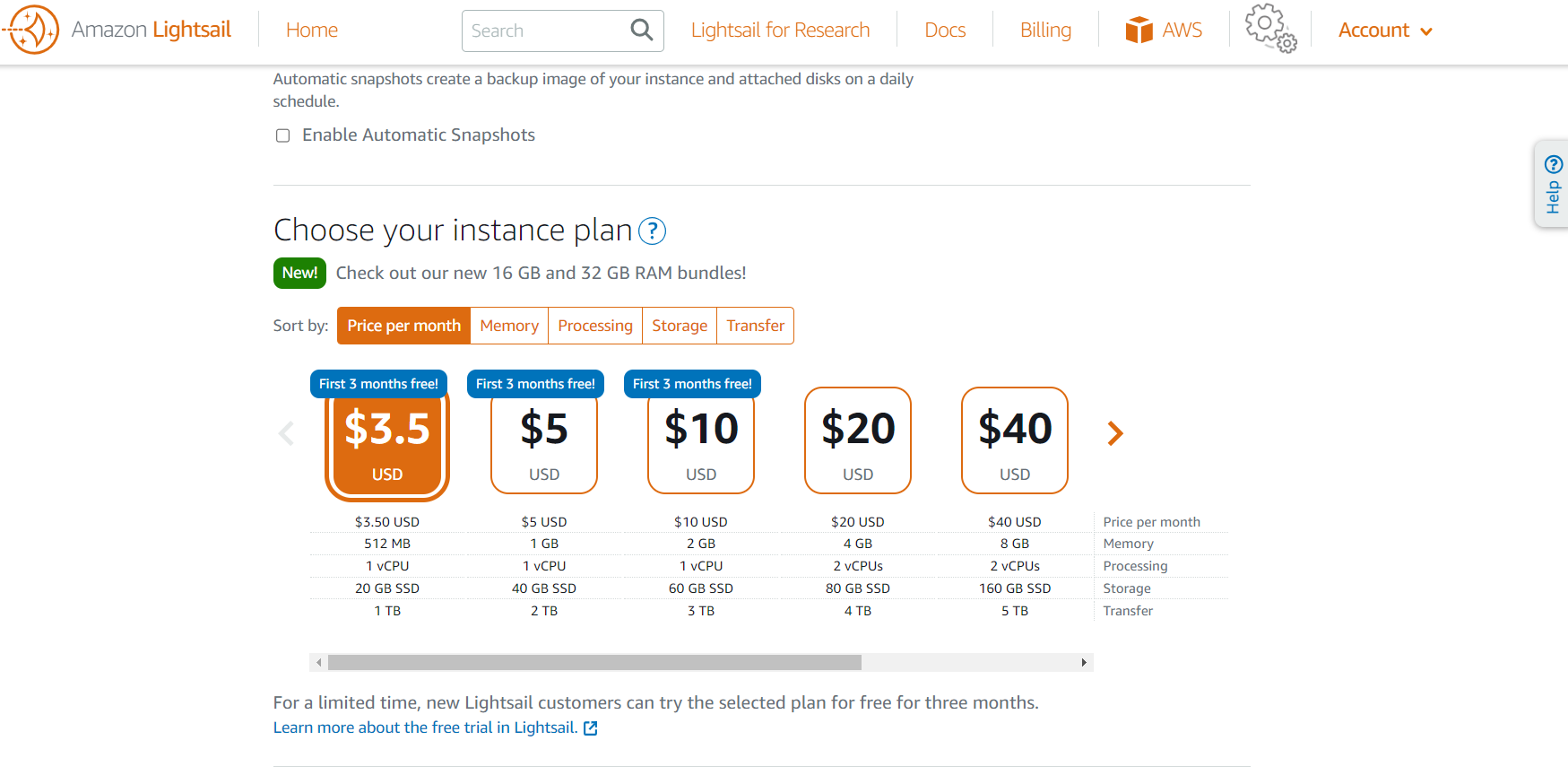Sort plans by Memory
1568x784 pixels.
point(509,326)
